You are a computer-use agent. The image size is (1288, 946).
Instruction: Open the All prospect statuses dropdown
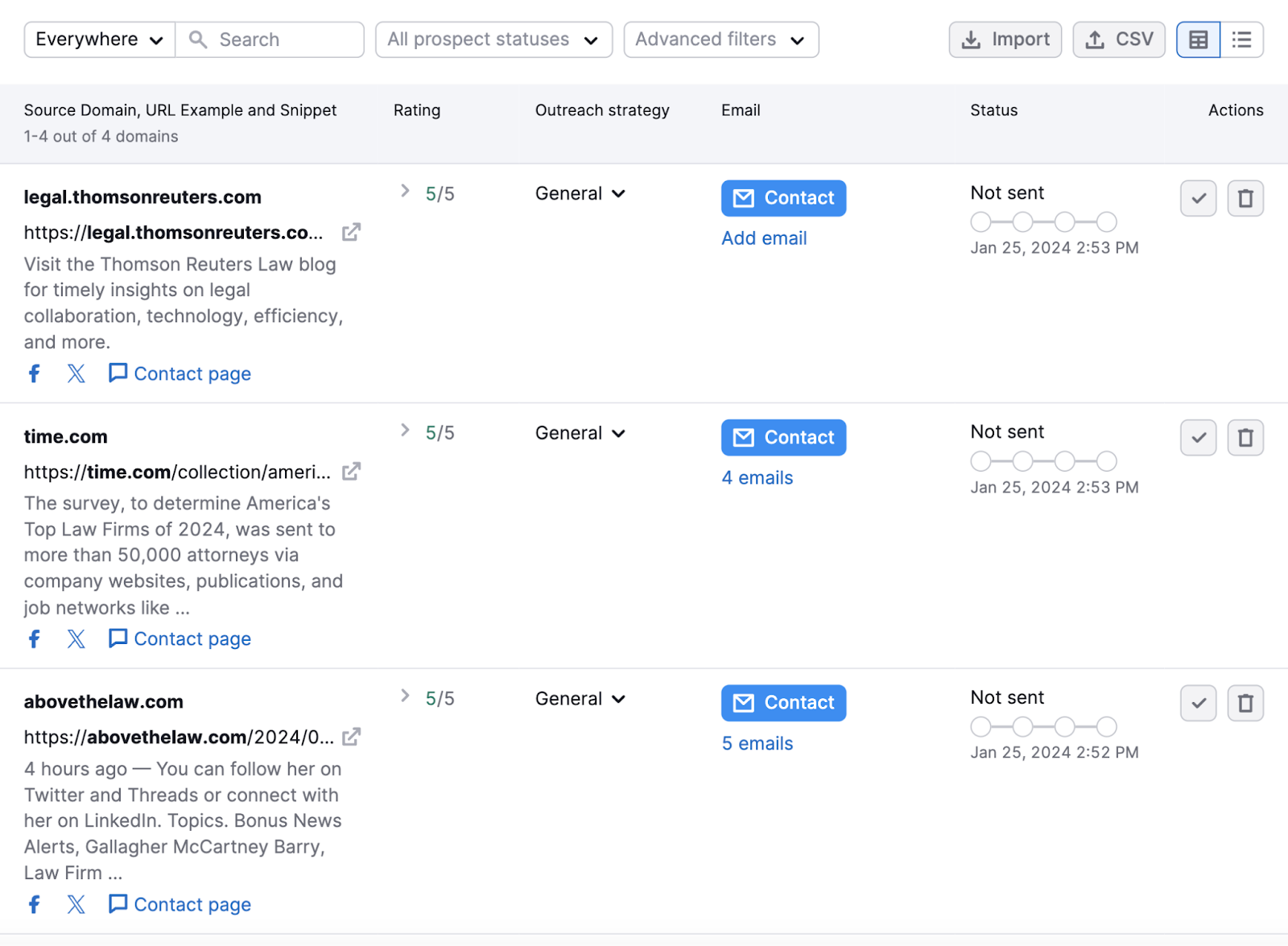tap(493, 39)
